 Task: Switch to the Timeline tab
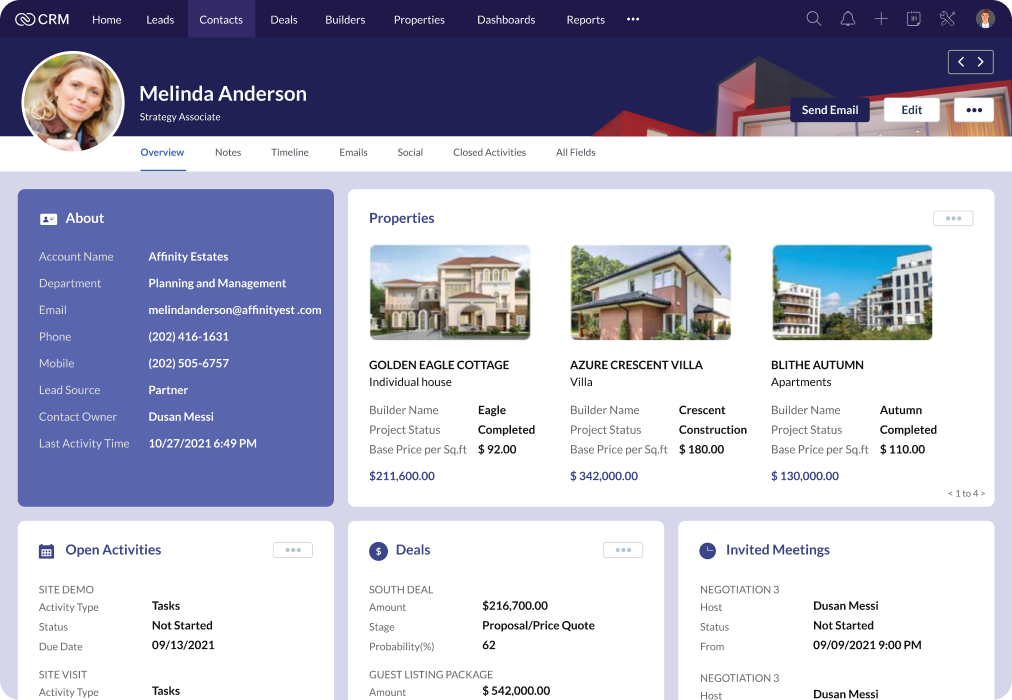tap(290, 152)
